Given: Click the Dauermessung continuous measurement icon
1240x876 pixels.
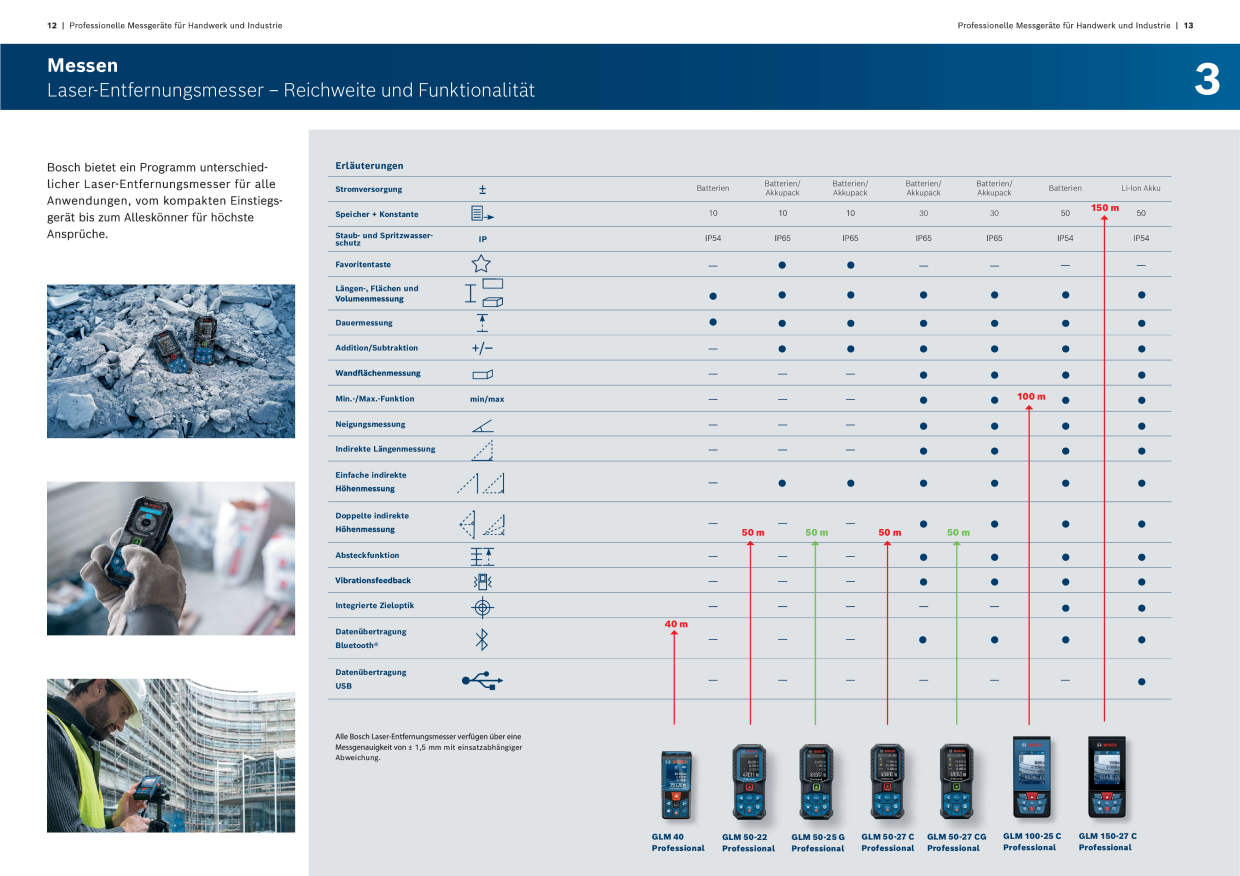Looking at the screenshot, I should pos(482,323).
